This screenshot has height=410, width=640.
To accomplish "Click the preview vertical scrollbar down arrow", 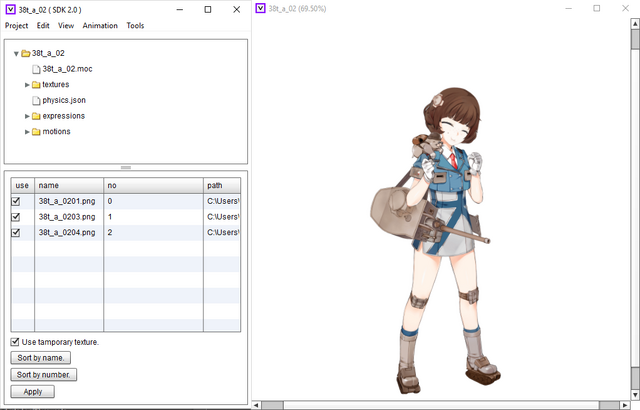I will coord(635,395).
